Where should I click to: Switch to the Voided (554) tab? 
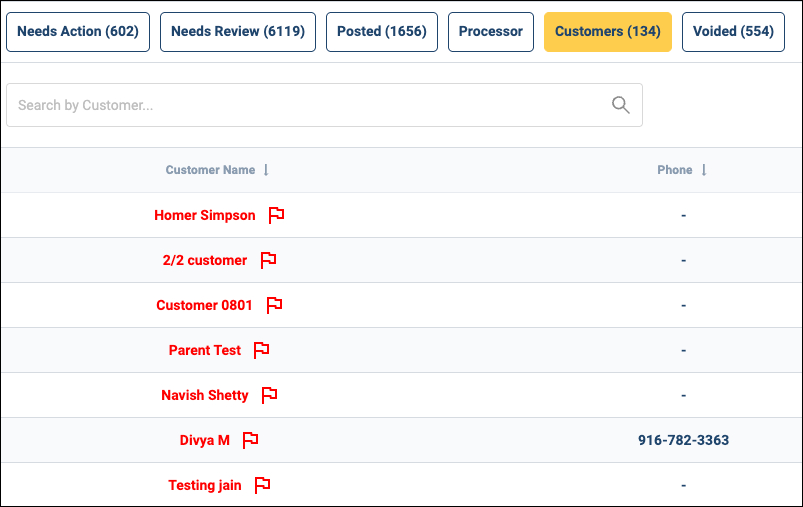[x=733, y=32]
